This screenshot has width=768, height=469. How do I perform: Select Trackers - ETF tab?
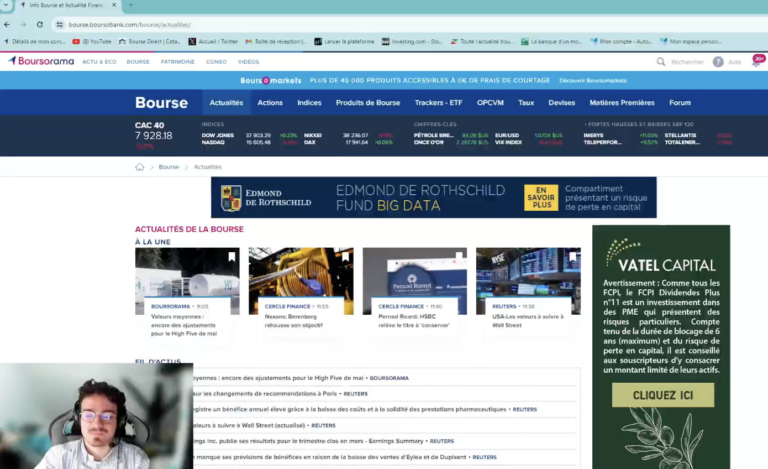click(438, 103)
